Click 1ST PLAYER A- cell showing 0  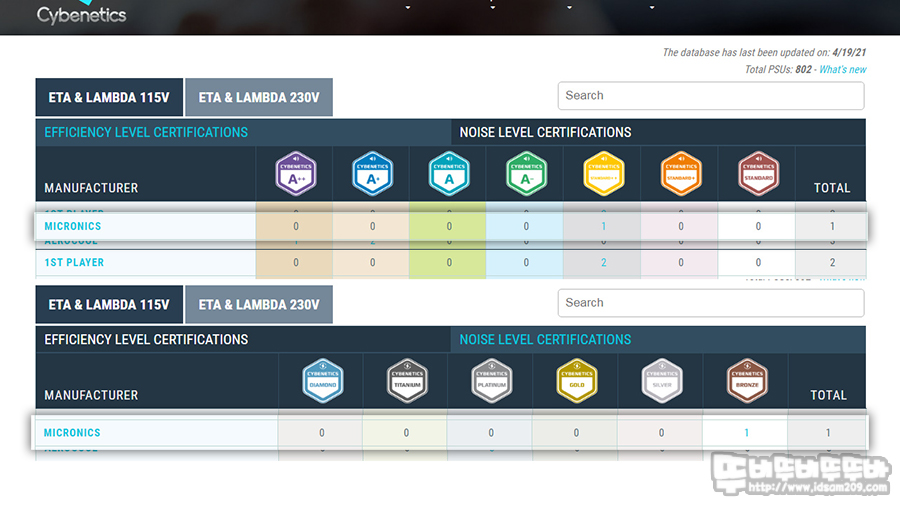[526, 263]
